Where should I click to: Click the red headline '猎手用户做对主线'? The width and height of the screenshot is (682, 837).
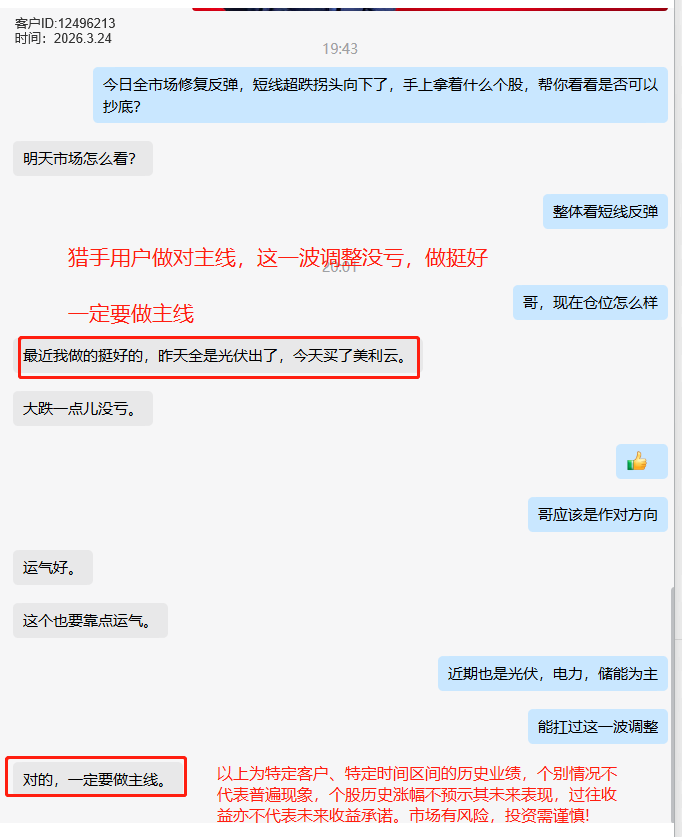(152, 258)
